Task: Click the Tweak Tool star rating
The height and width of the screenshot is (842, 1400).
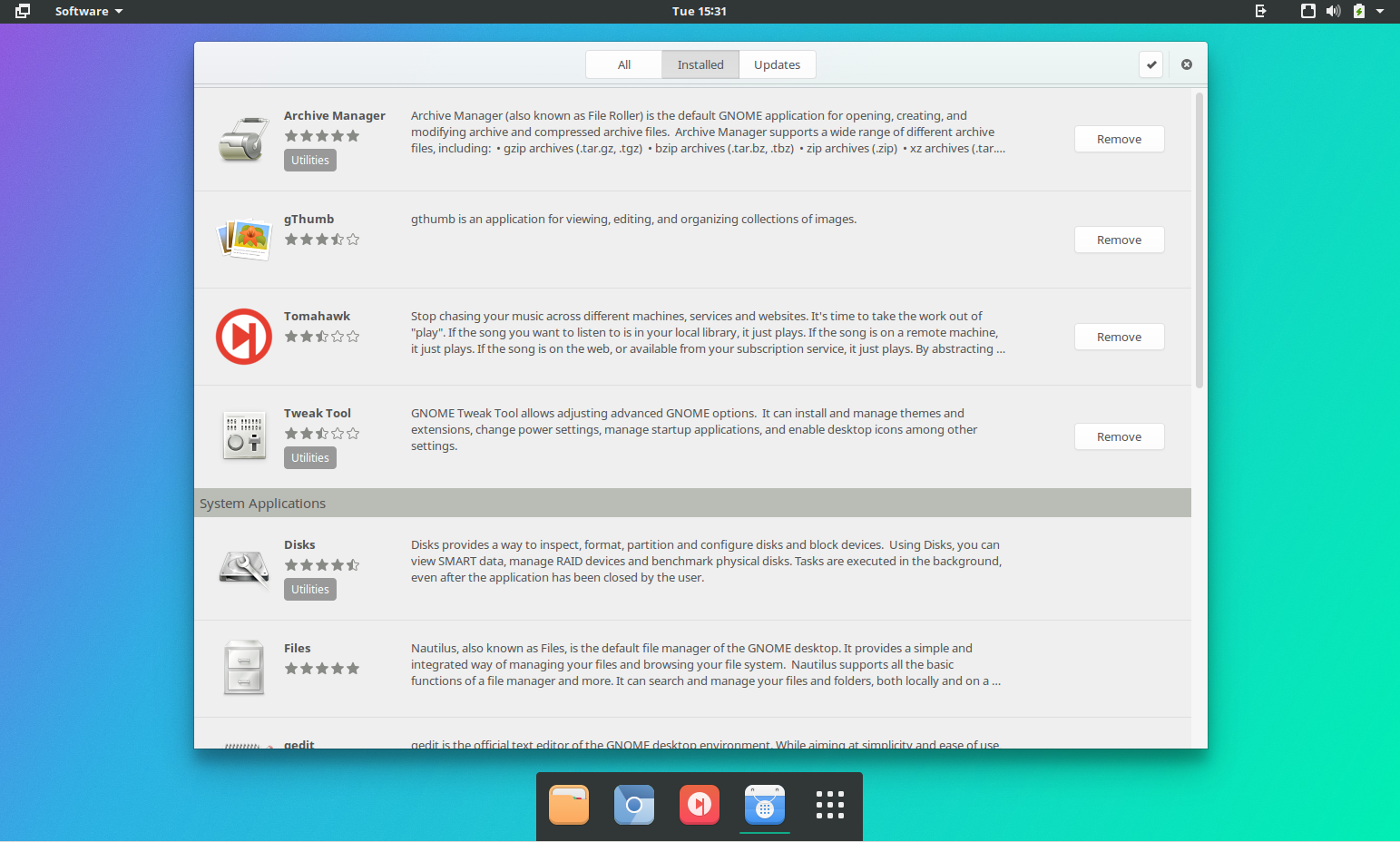Action: tap(322, 434)
